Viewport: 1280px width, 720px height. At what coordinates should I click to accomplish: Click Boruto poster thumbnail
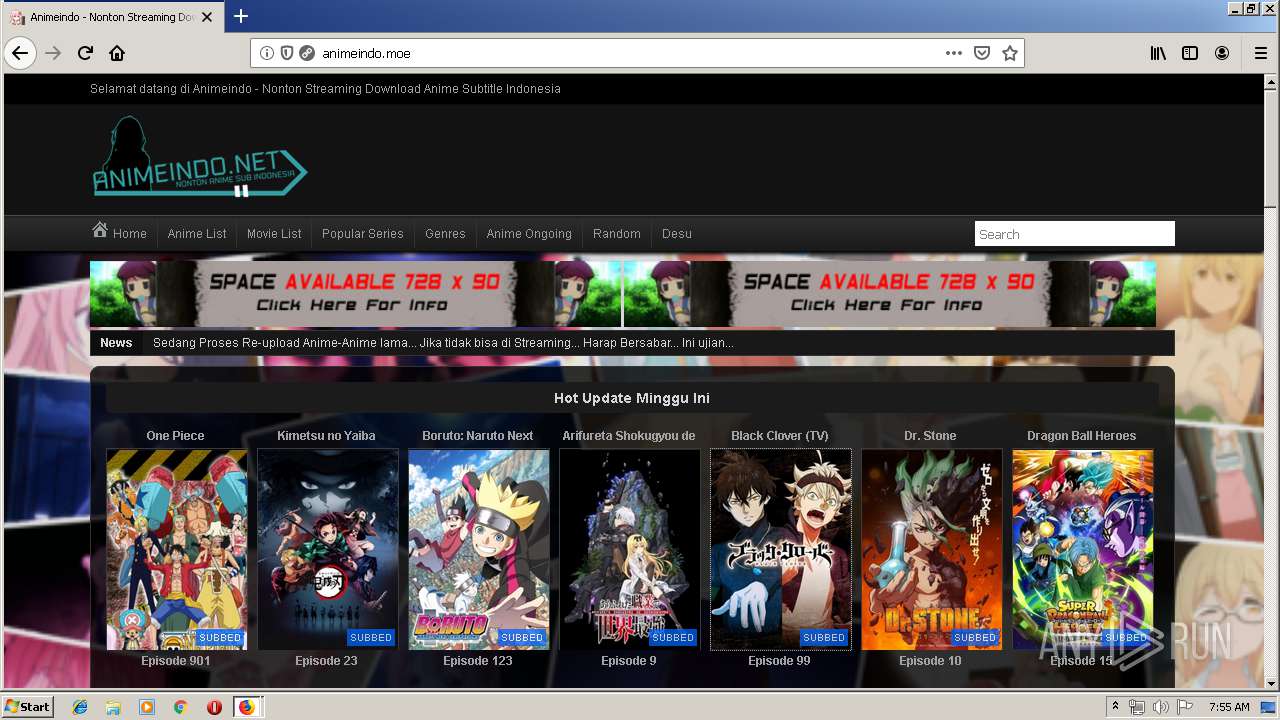pos(478,549)
